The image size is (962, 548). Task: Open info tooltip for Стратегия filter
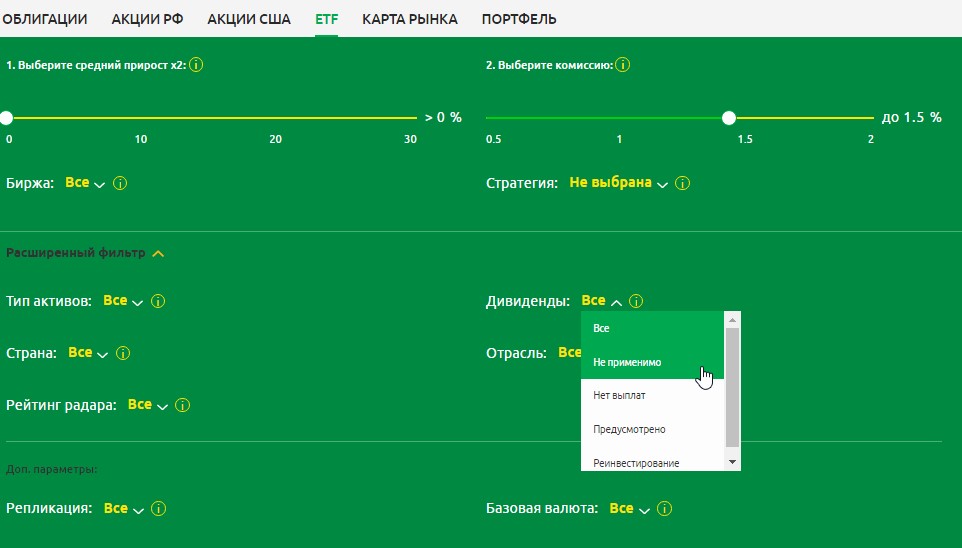[x=683, y=184]
